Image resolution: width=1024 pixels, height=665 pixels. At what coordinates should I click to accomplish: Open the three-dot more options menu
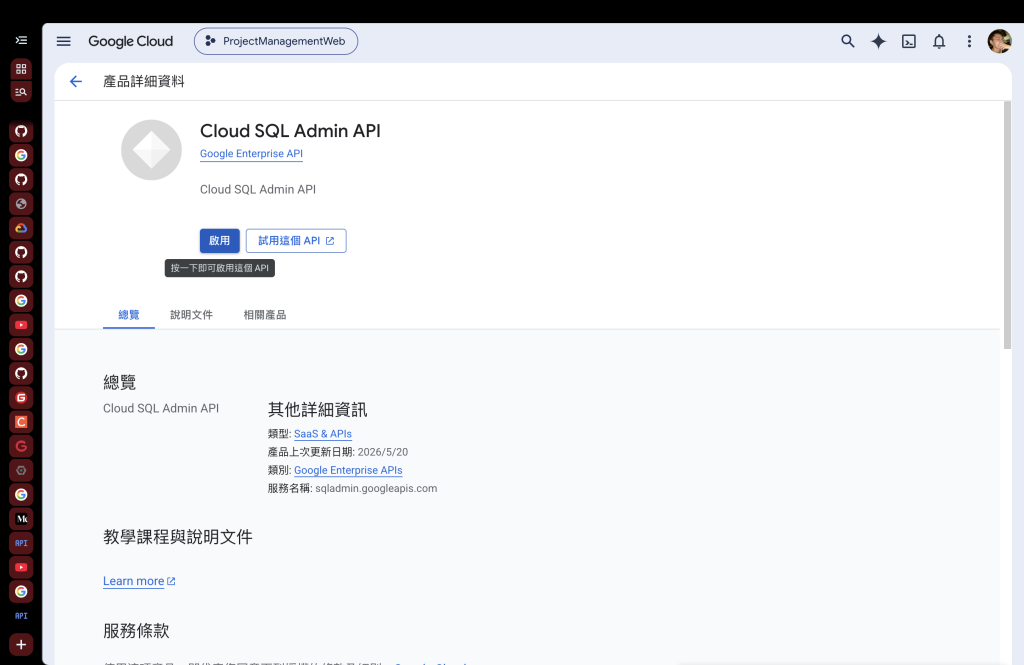coord(969,41)
